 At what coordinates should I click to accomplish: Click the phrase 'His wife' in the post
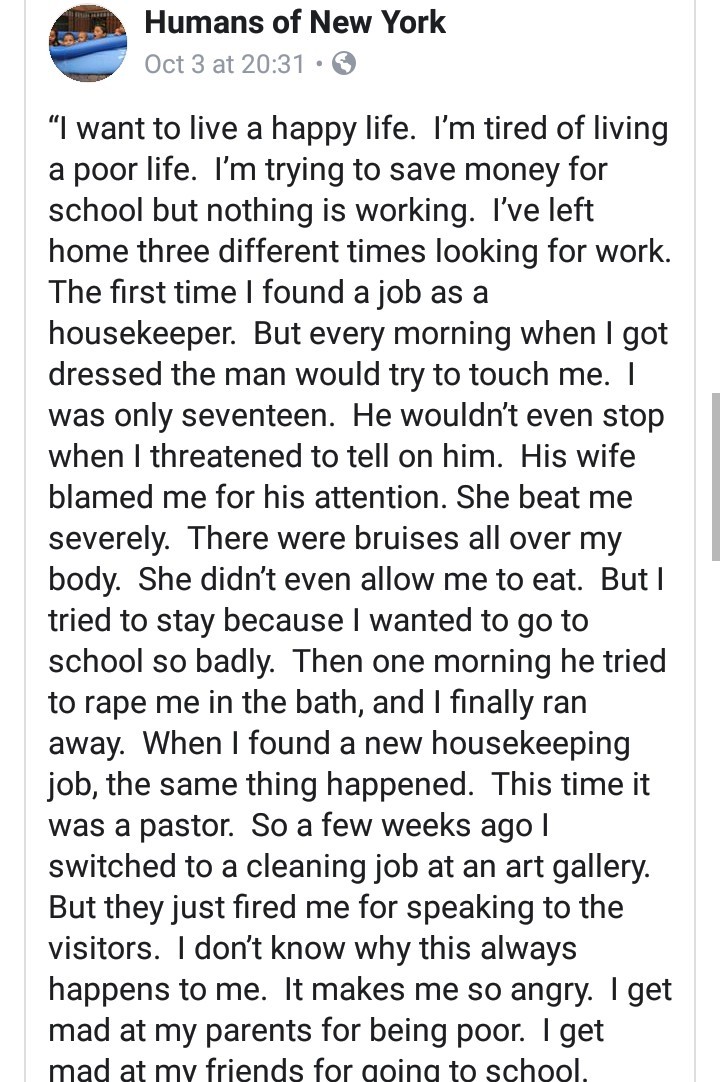(x=578, y=457)
